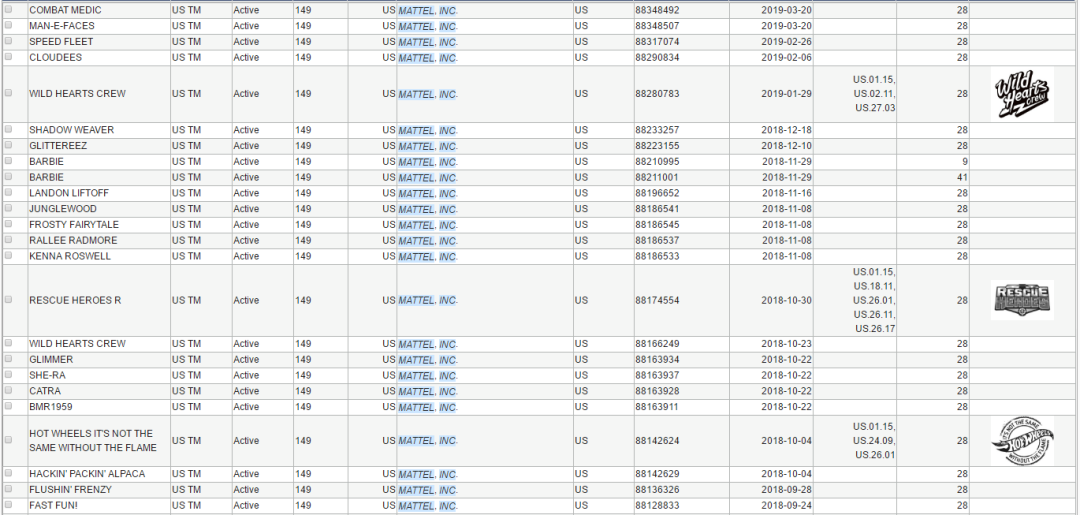Open MATTEL, INC. link for FLUSHIN' FRENZY
The width and height of the screenshot is (1080, 515).
click(428, 490)
